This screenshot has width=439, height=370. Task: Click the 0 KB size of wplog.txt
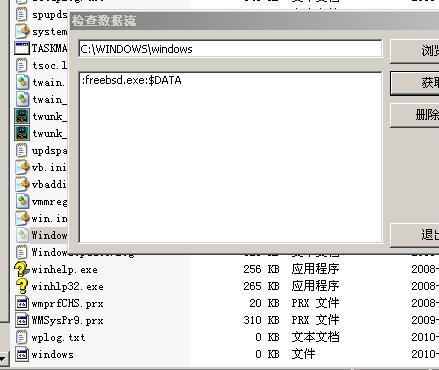(x=267, y=337)
